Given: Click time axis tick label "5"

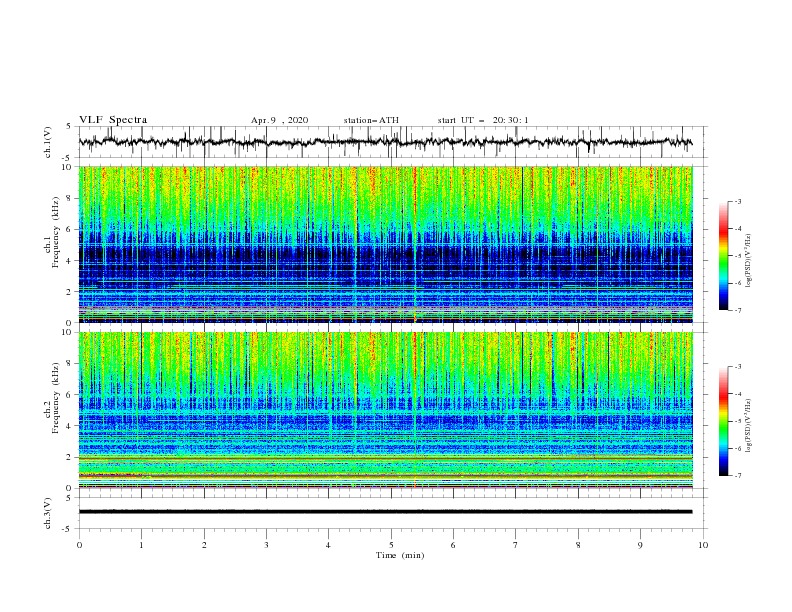Looking at the screenshot, I should tap(391, 545).
